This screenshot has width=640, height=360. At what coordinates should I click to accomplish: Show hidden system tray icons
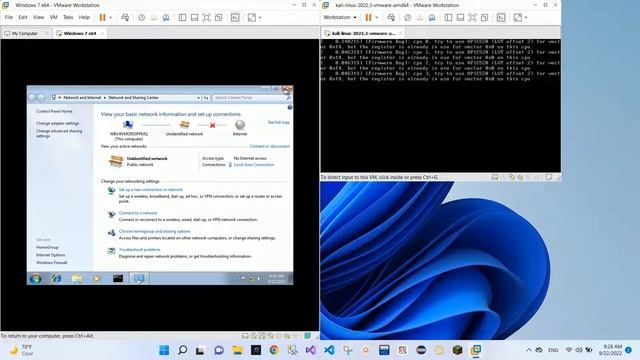[x=529, y=350]
